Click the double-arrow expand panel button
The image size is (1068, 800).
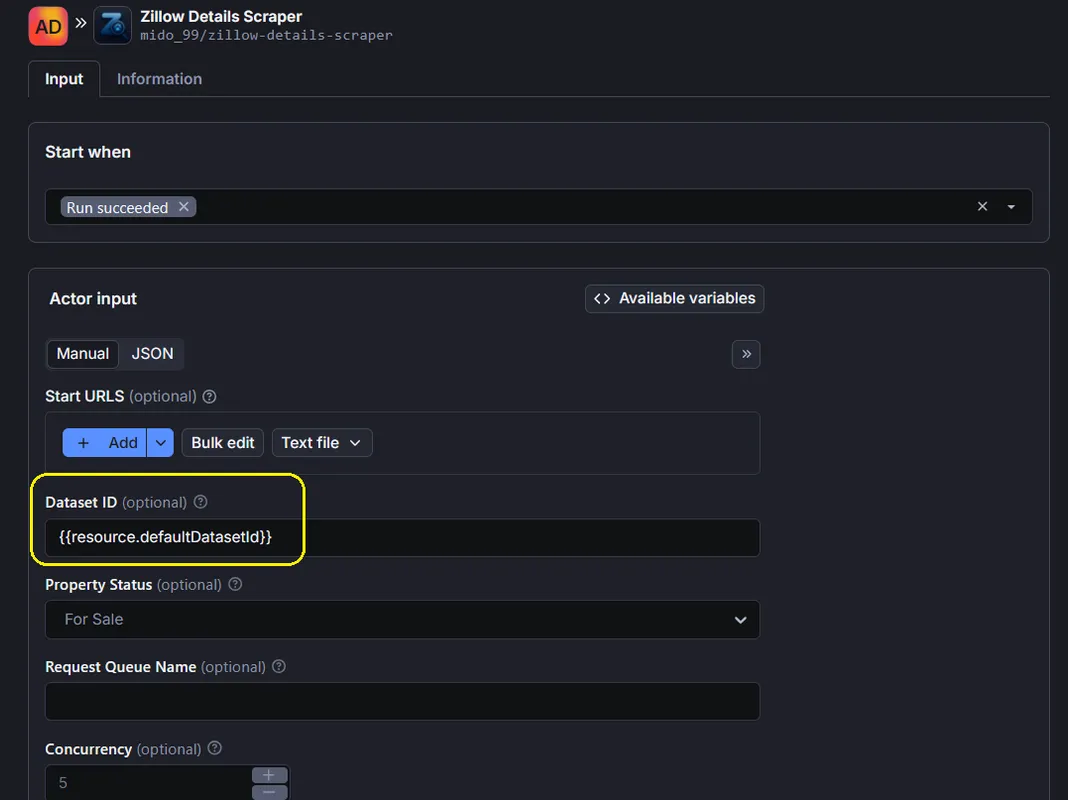coord(746,354)
